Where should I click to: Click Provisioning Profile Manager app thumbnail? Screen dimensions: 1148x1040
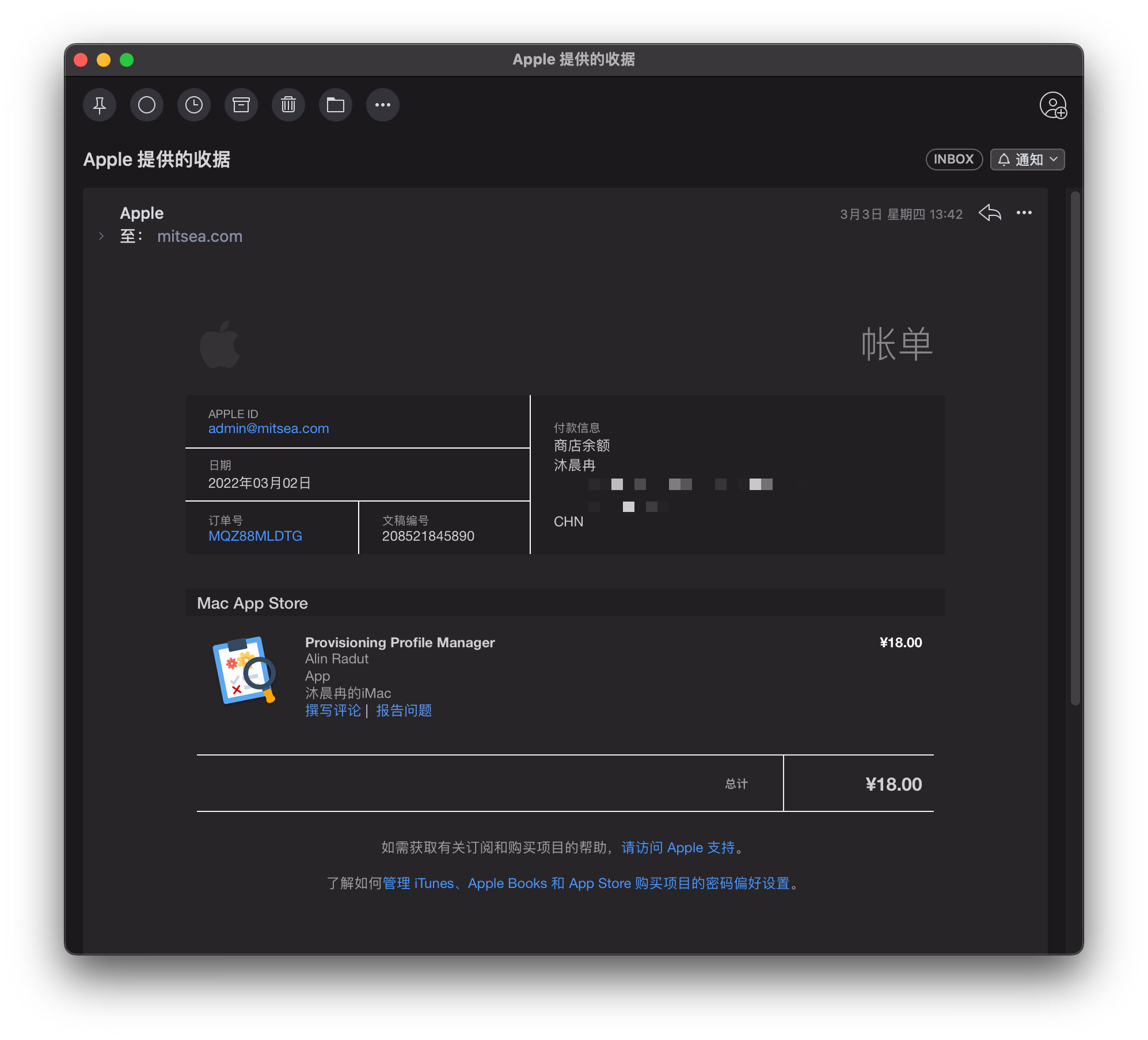coord(244,670)
